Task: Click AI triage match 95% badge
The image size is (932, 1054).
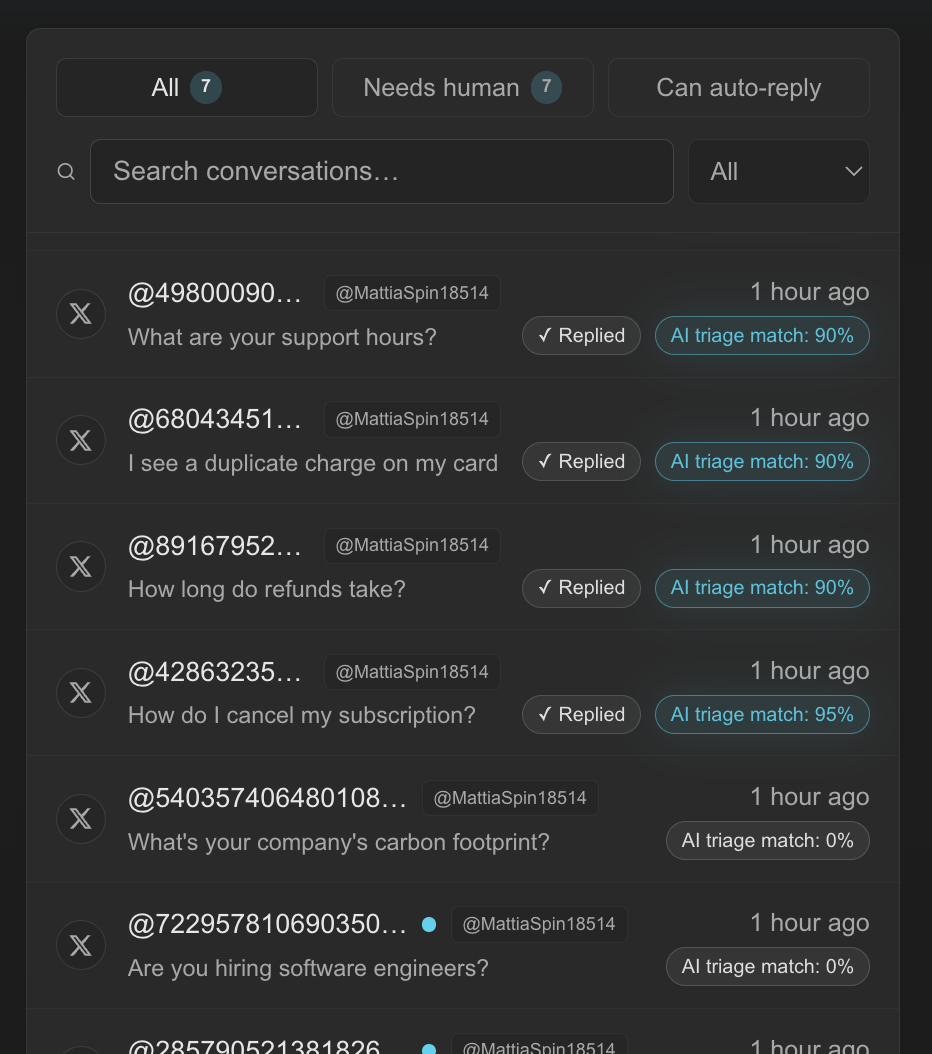Action: (x=762, y=715)
